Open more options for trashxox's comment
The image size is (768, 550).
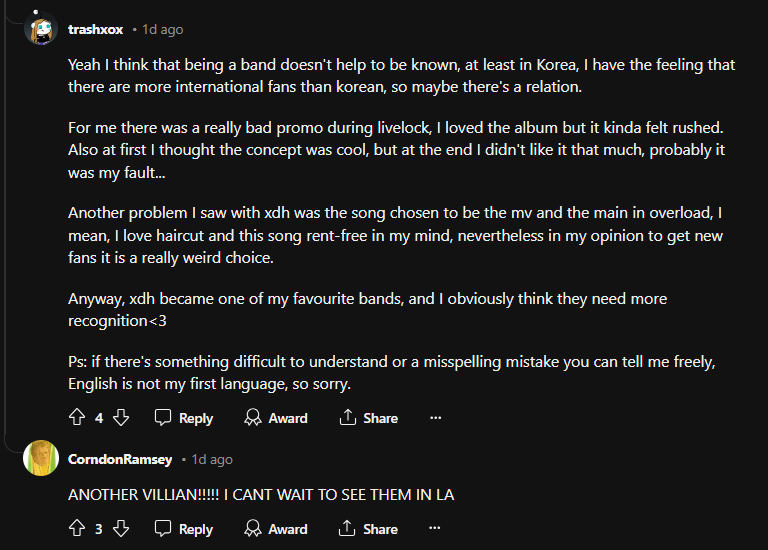[435, 418]
